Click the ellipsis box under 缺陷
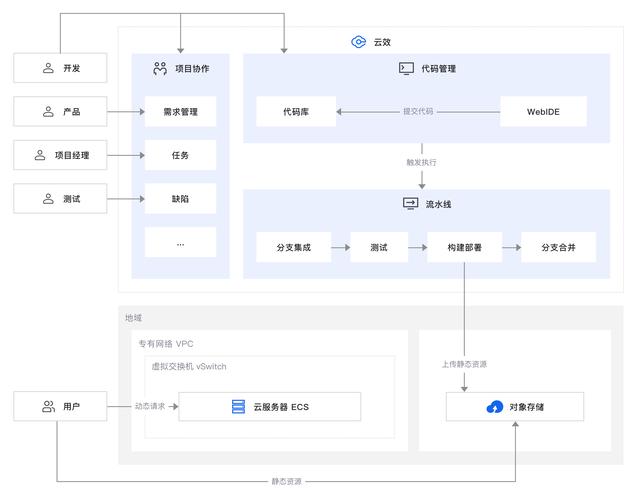The height and width of the screenshot is (500, 637). tap(180, 242)
